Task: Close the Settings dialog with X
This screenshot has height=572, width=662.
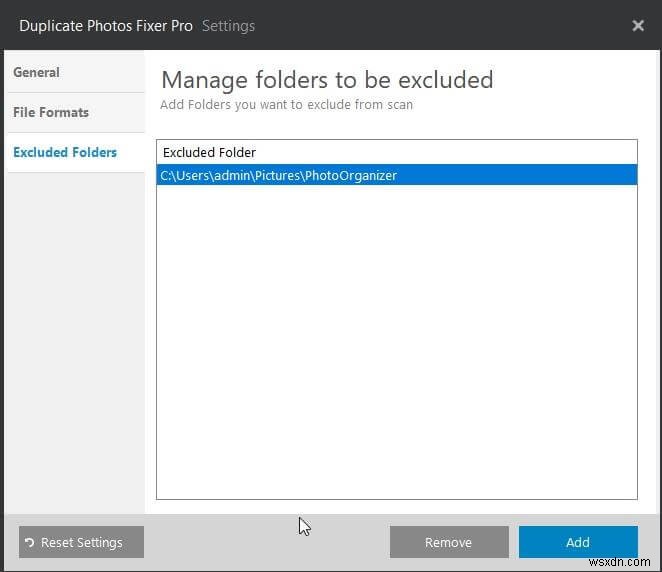Action: coord(638,26)
